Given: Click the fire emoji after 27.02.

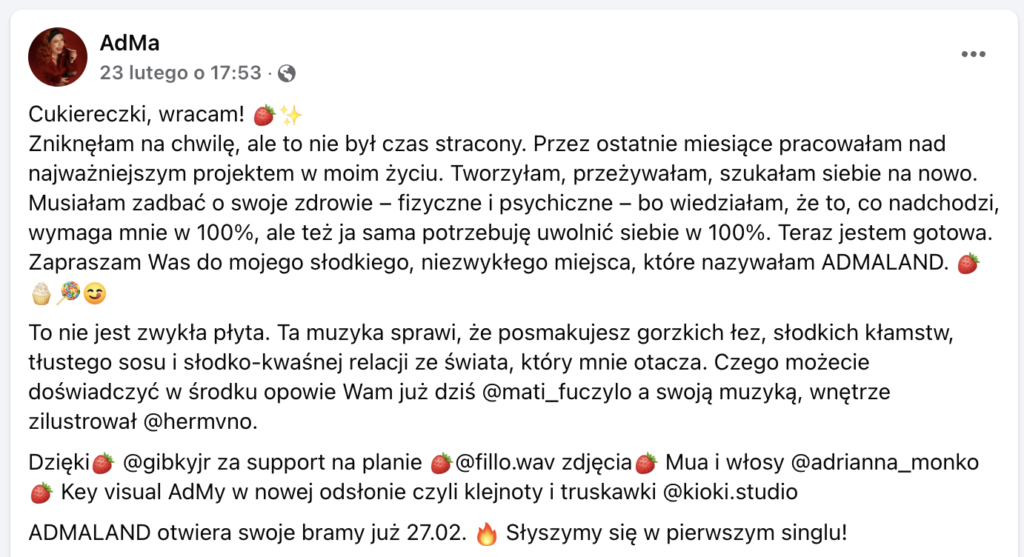Looking at the screenshot, I should pos(487,531).
